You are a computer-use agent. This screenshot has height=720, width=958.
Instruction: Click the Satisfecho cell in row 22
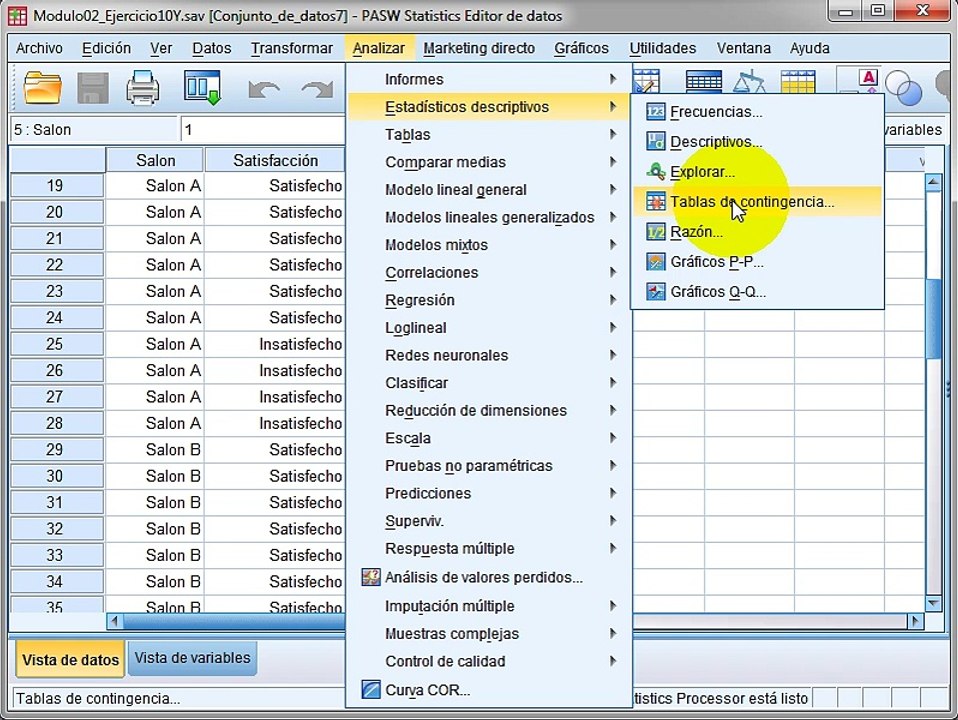[x=275, y=265]
